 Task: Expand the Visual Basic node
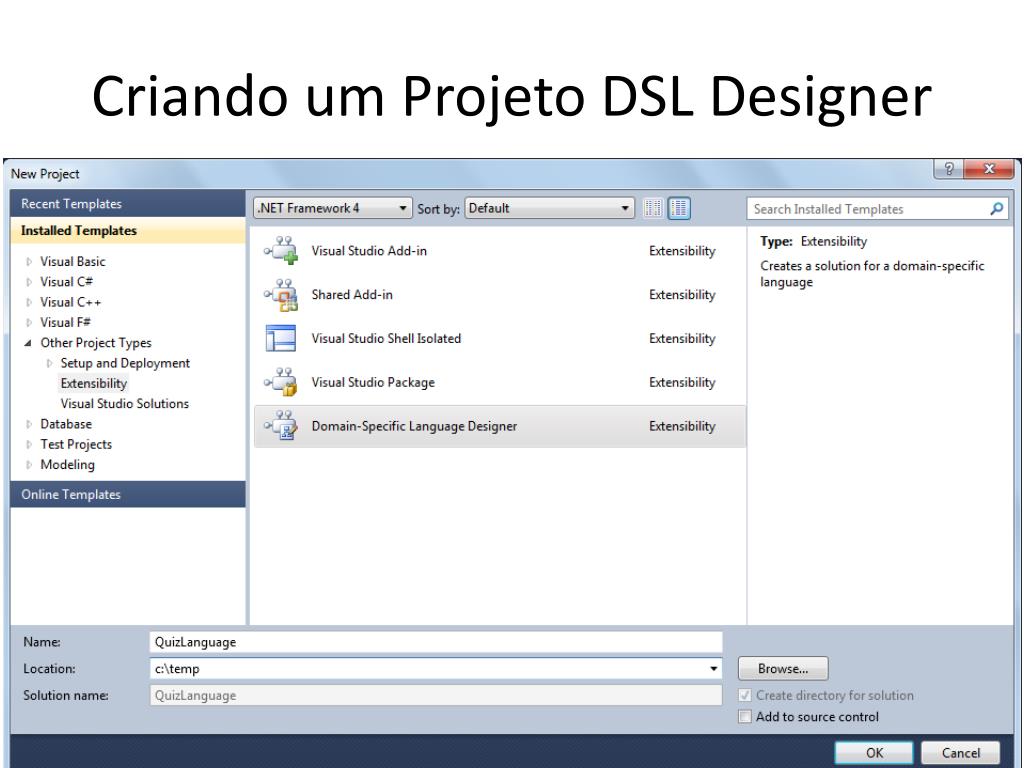(x=29, y=262)
